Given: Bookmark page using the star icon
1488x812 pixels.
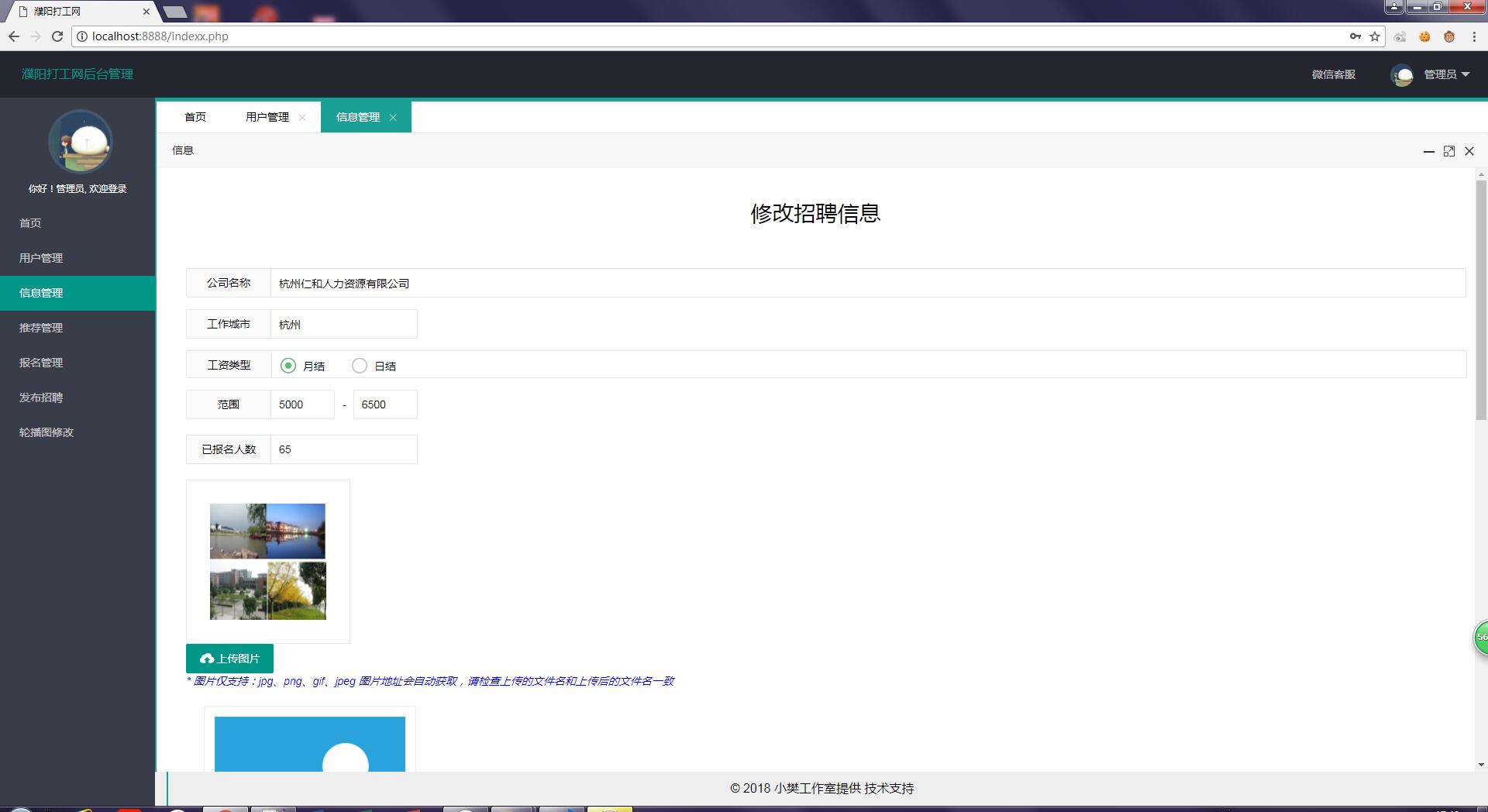Looking at the screenshot, I should 1375,36.
